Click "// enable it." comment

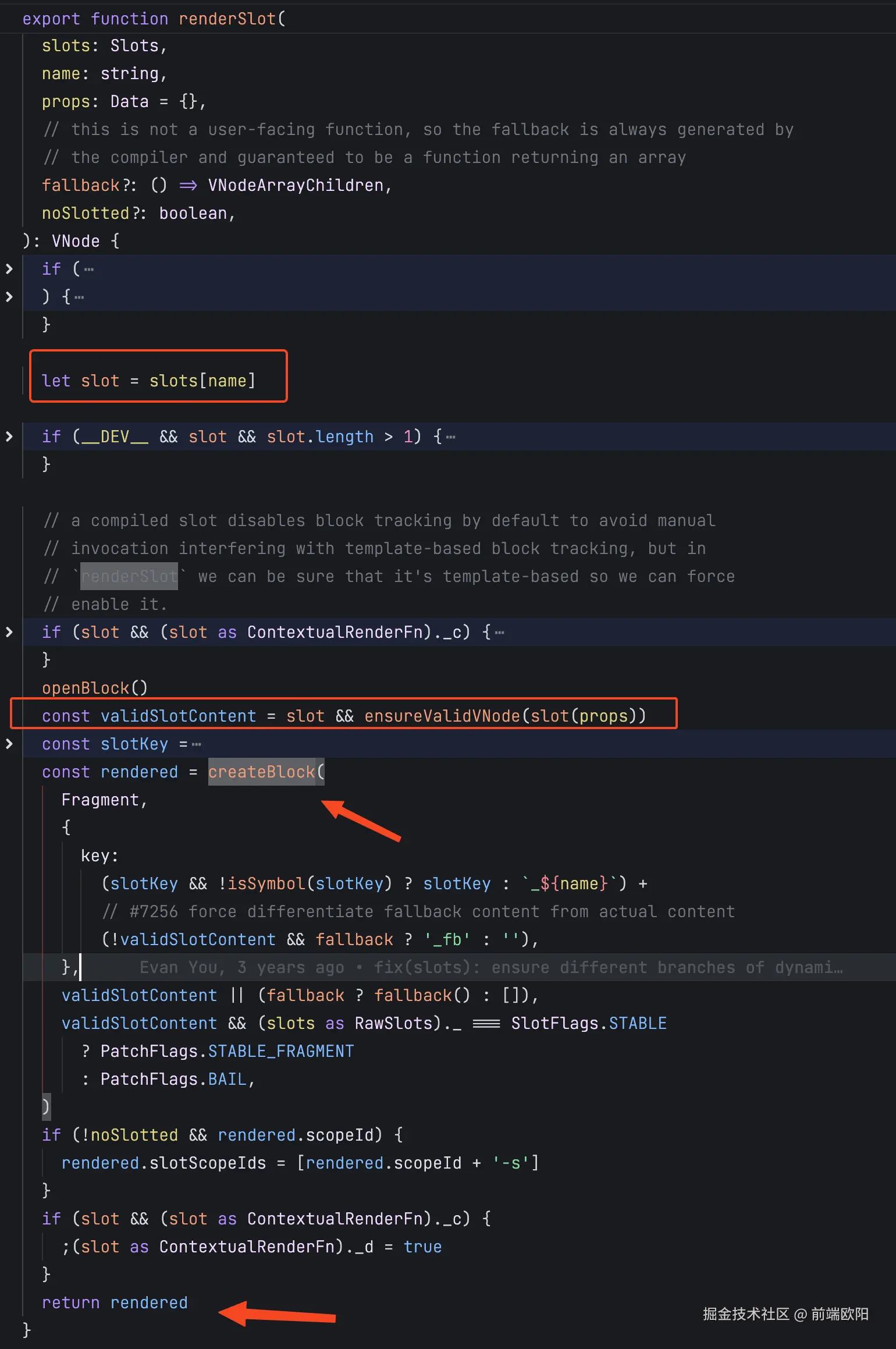(105, 604)
